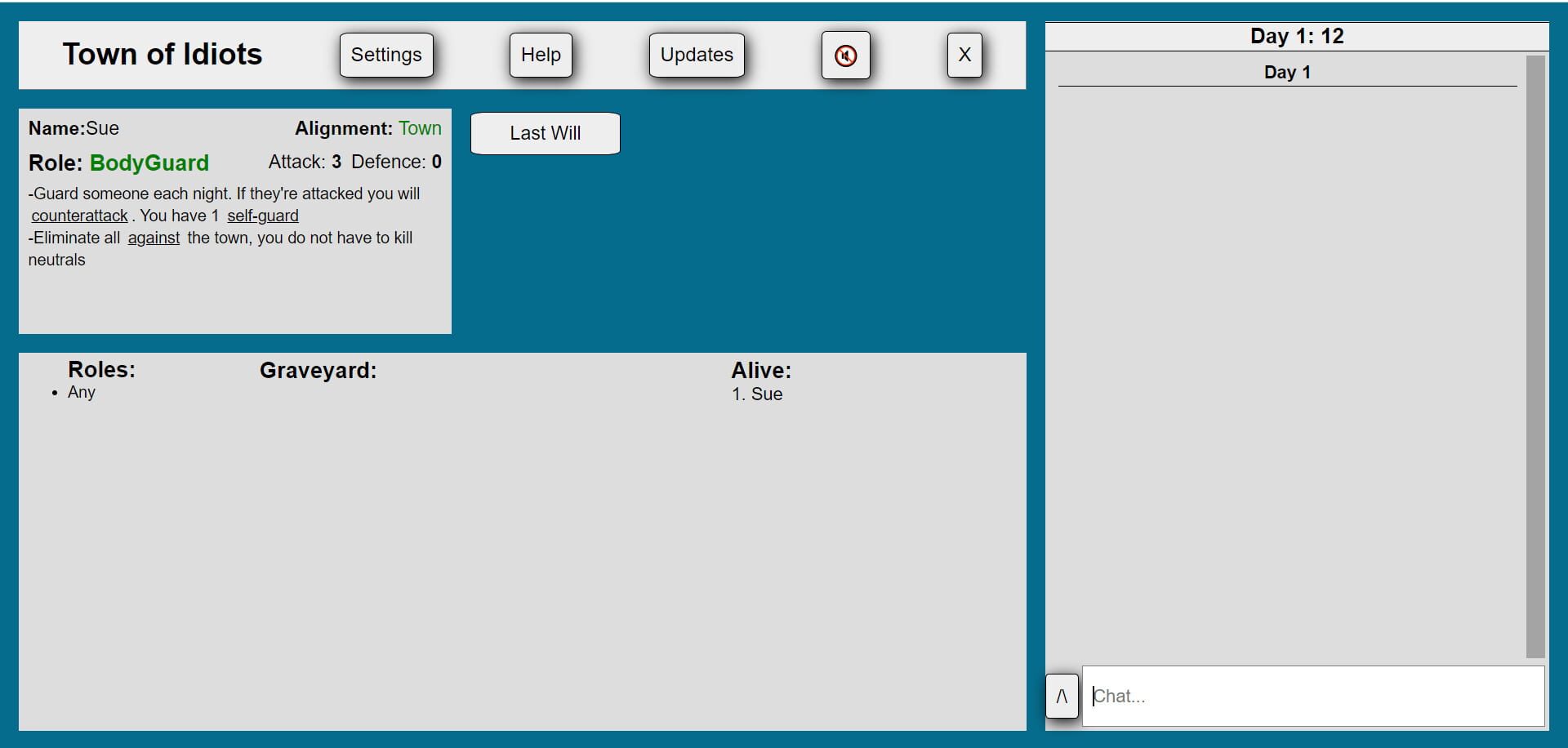Click the X button in header
The width and height of the screenshot is (1568, 748).
point(964,56)
